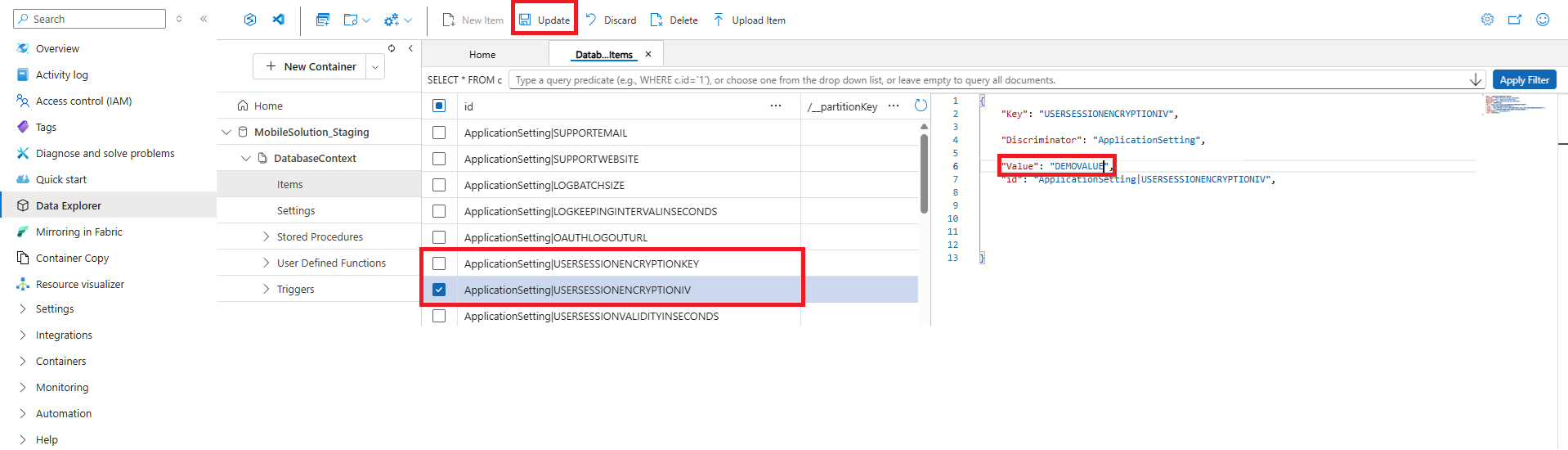Open the New Stored Procedure dropdown arrow
Viewport: 1568px width, 450px height.
[408, 20]
